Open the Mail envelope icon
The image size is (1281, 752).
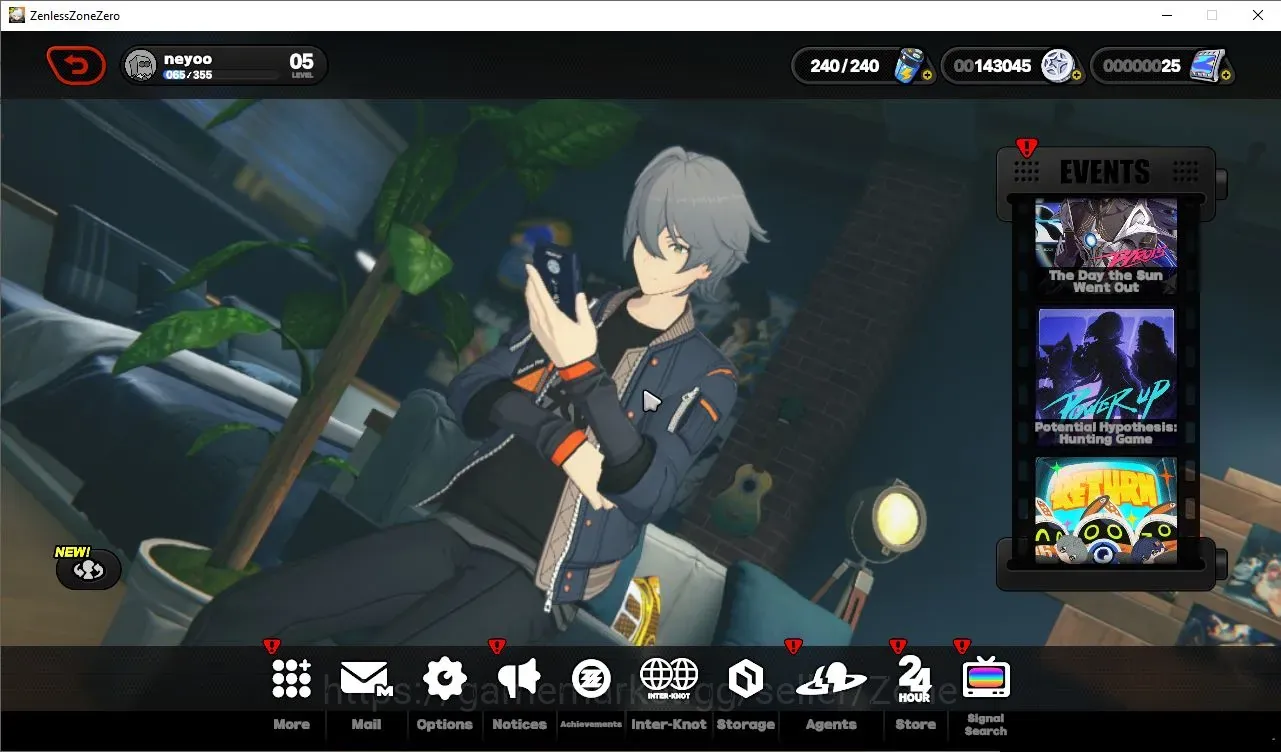(x=365, y=679)
